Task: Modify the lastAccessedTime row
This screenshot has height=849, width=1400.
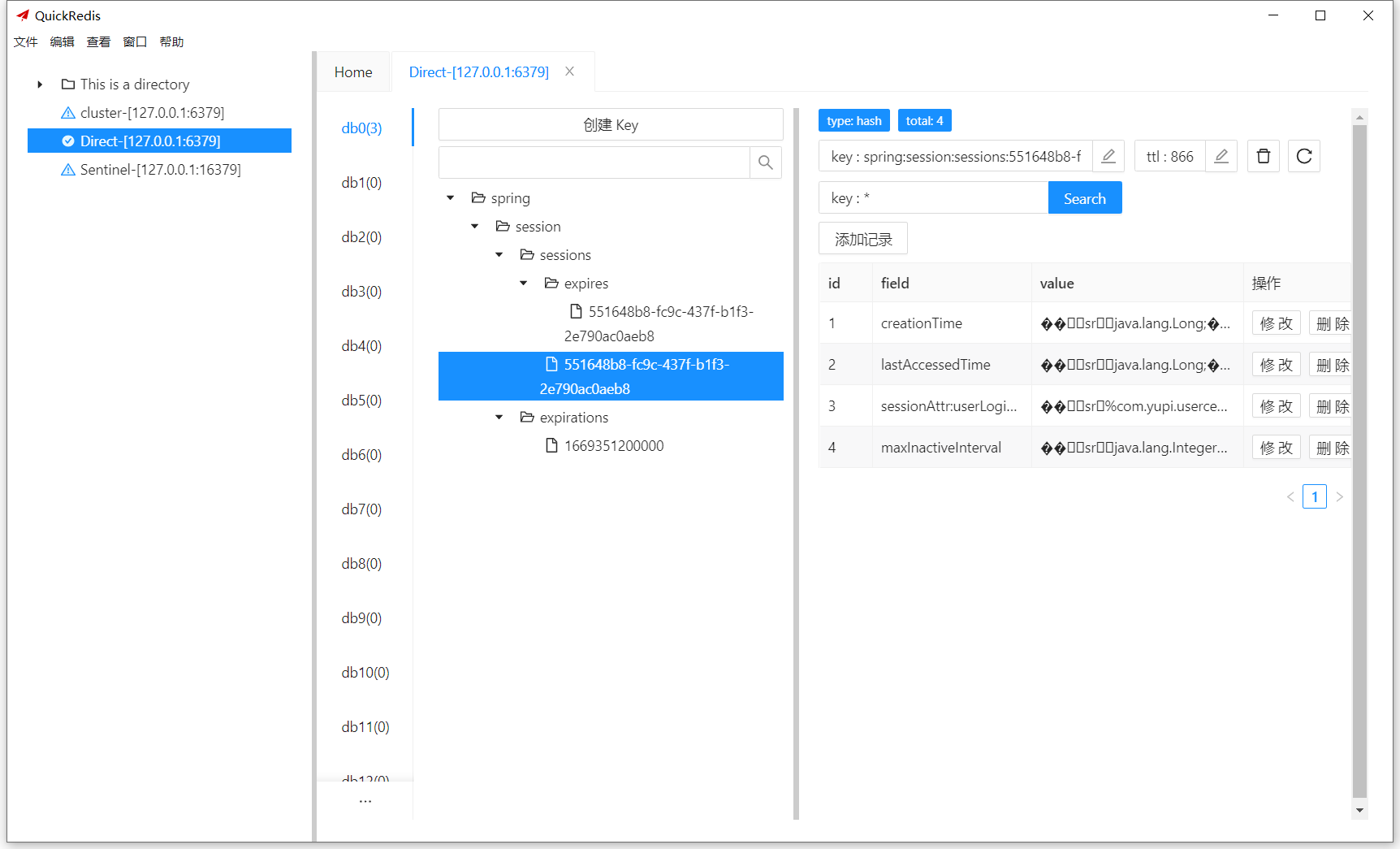Action: click(1277, 365)
